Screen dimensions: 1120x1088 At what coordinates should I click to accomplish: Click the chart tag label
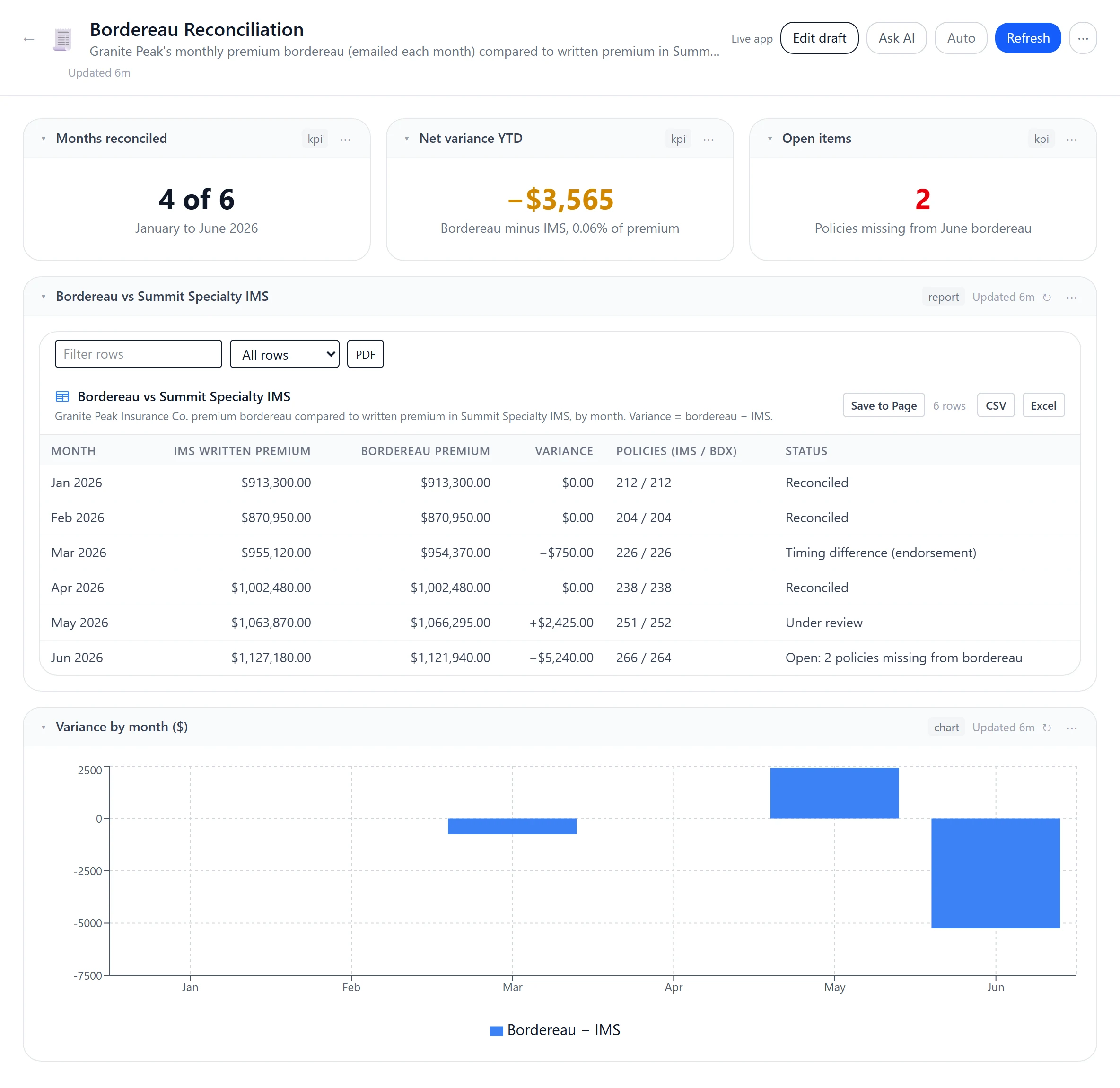[x=946, y=727]
